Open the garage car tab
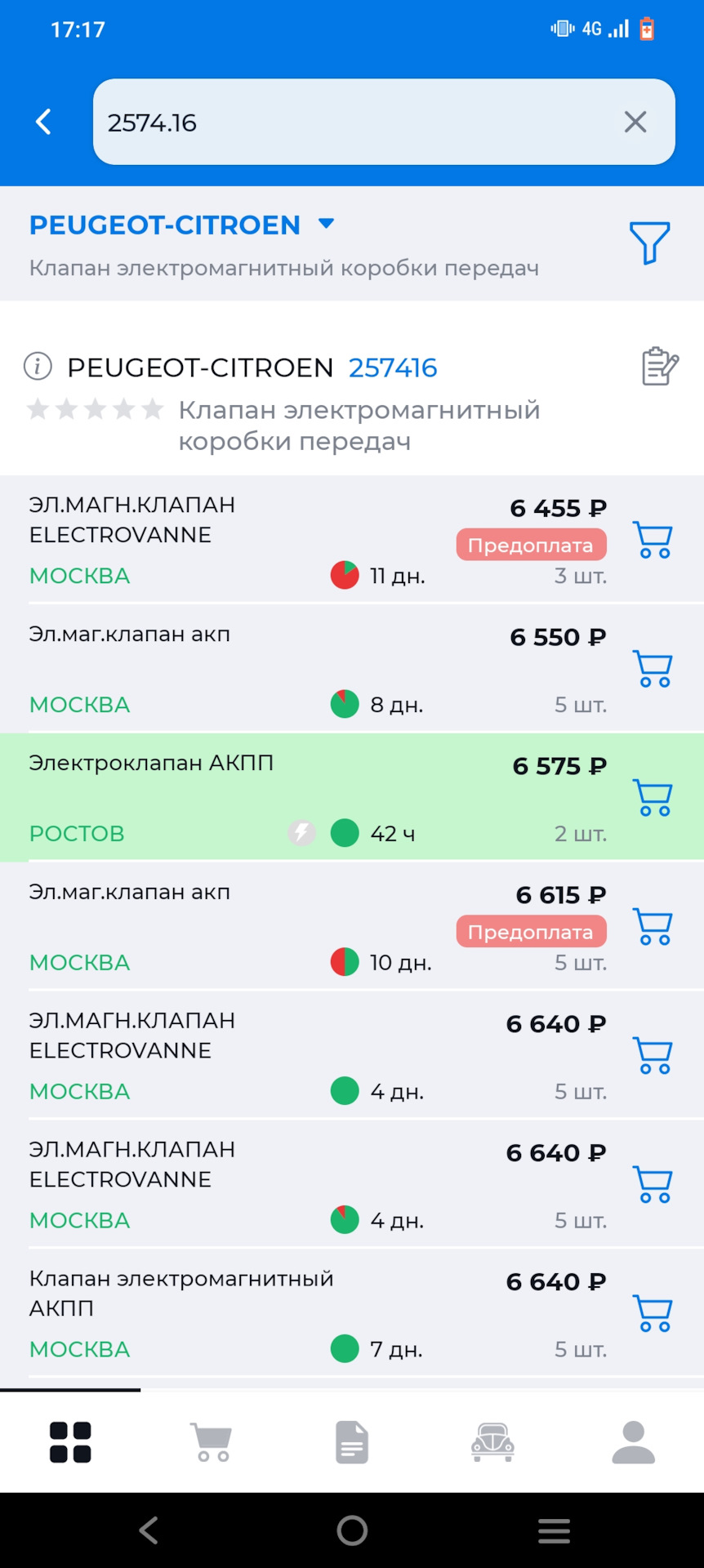704x1568 pixels. click(x=492, y=1442)
